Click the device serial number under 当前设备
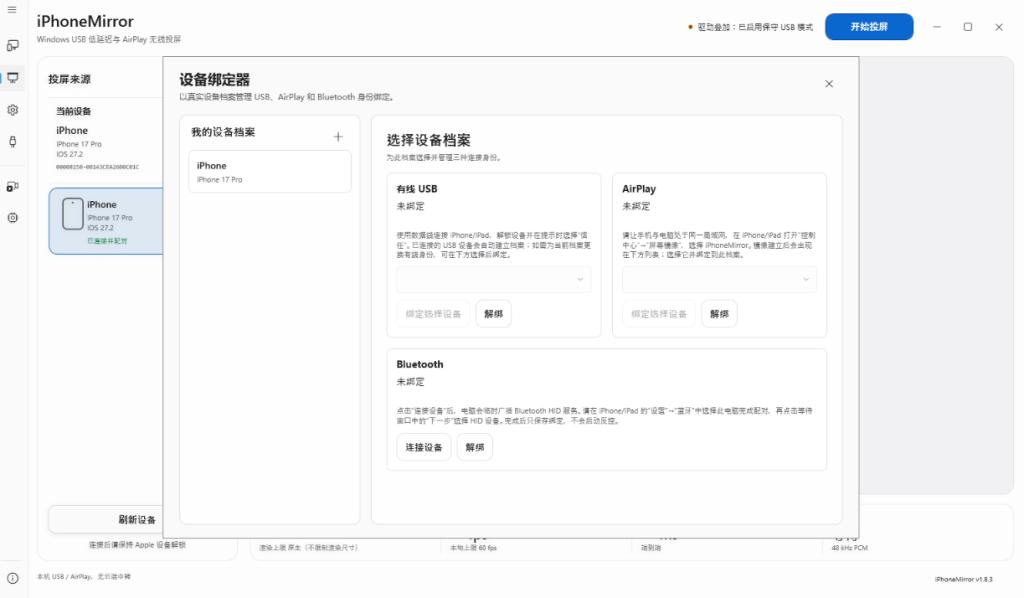1024x598 pixels. click(97, 167)
